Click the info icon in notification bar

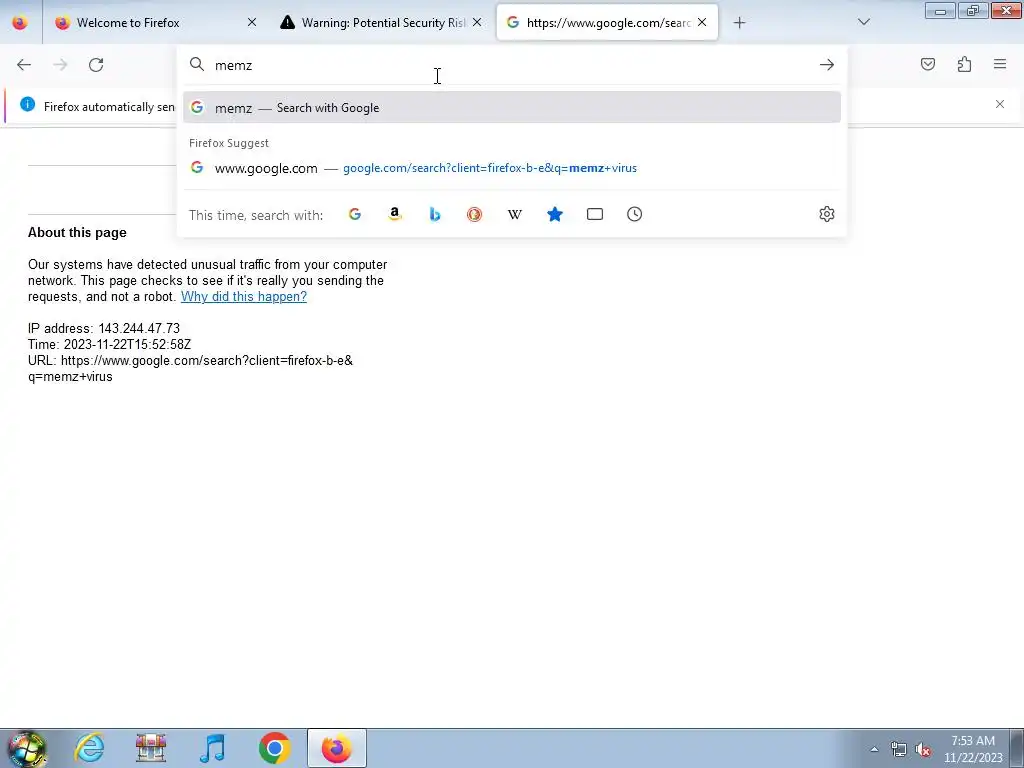click(x=27, y=104)
